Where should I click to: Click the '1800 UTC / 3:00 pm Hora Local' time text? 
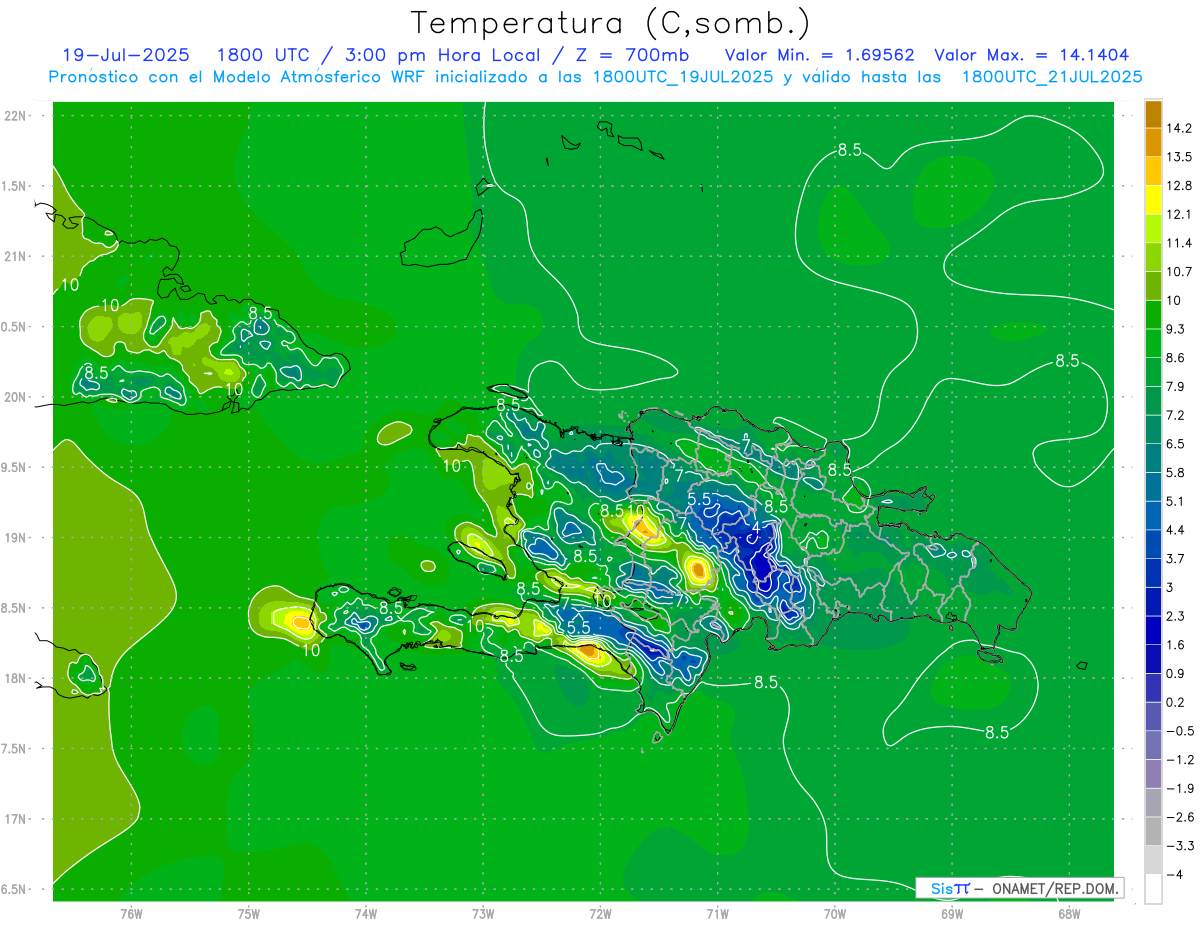coord(379,55)
